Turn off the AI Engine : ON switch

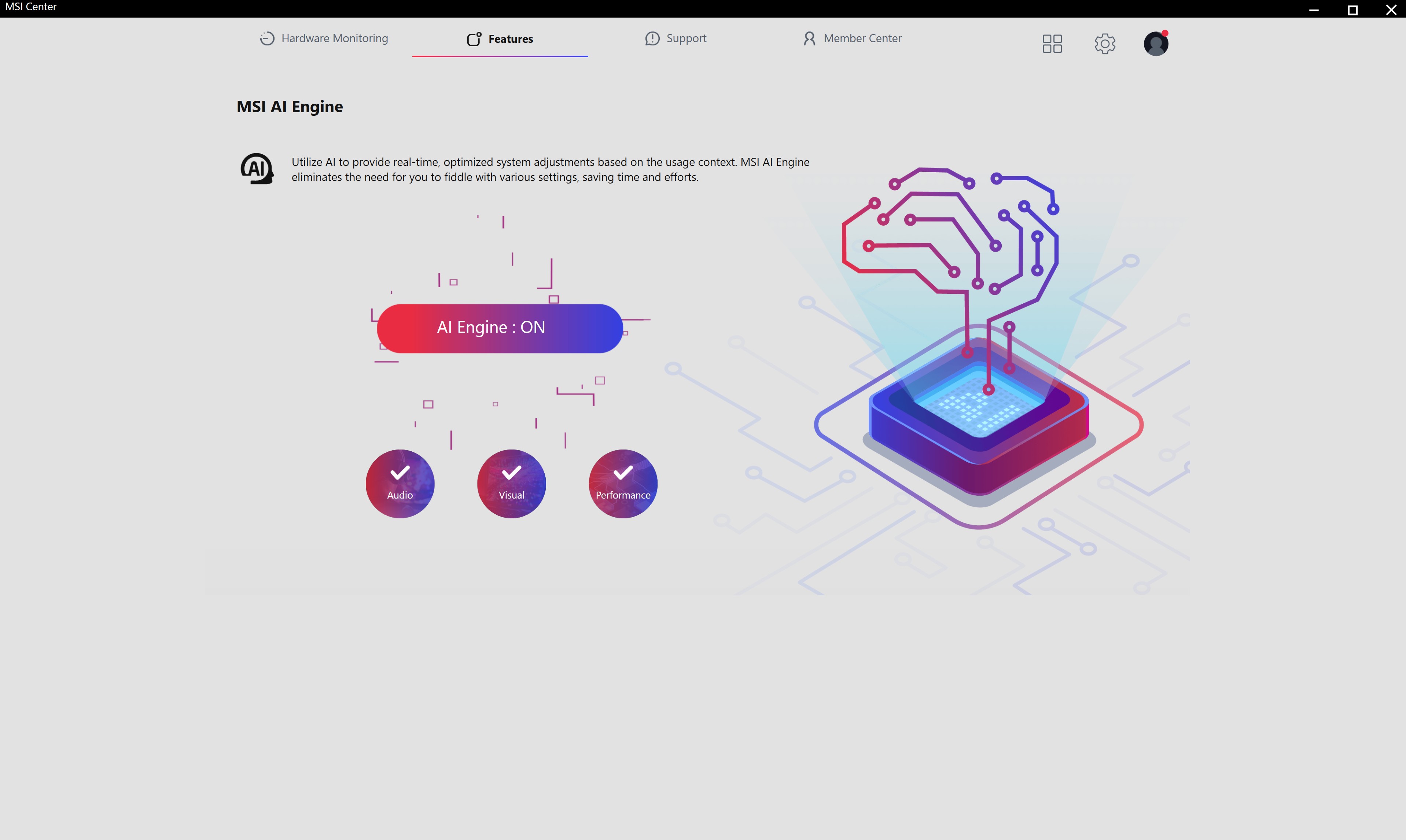pos(500,328)
